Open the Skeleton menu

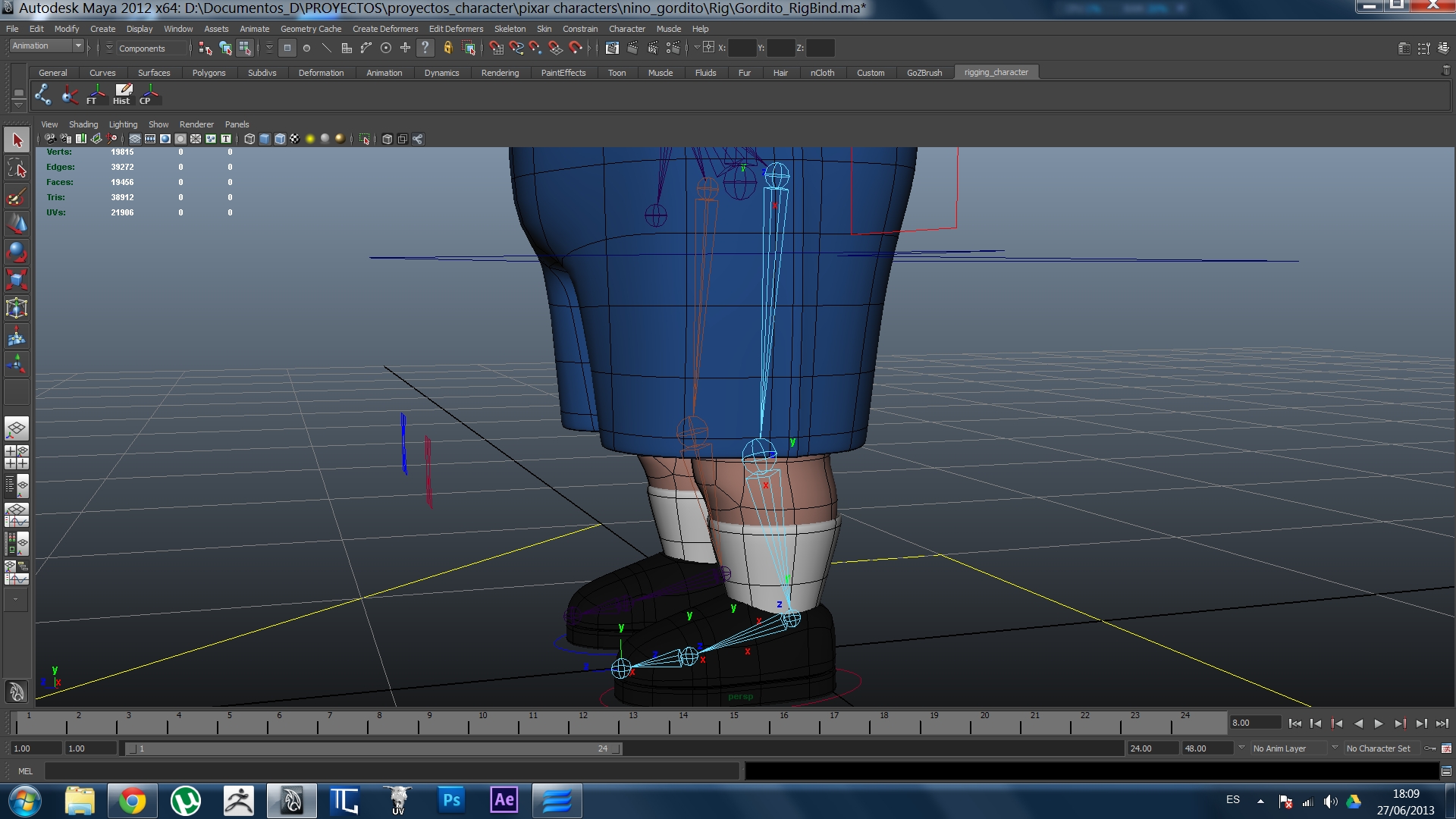click(509, 29)
